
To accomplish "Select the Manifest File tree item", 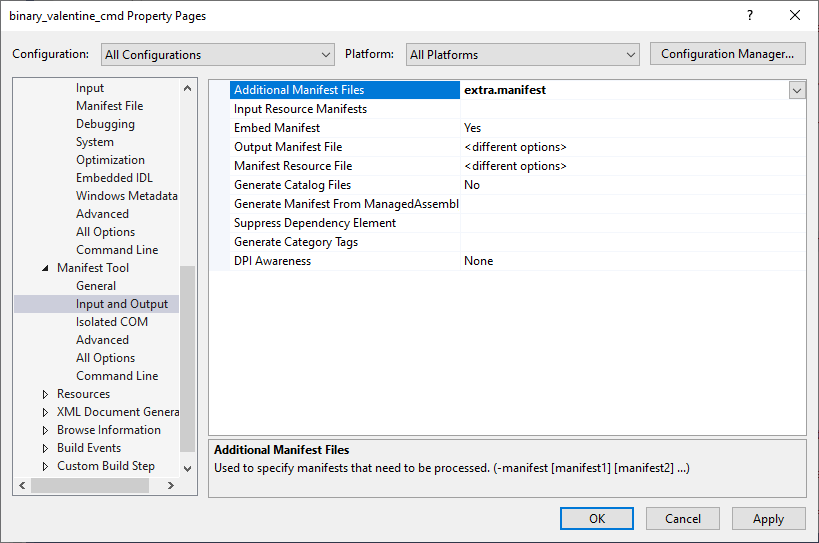I will (x=110, y=106).
